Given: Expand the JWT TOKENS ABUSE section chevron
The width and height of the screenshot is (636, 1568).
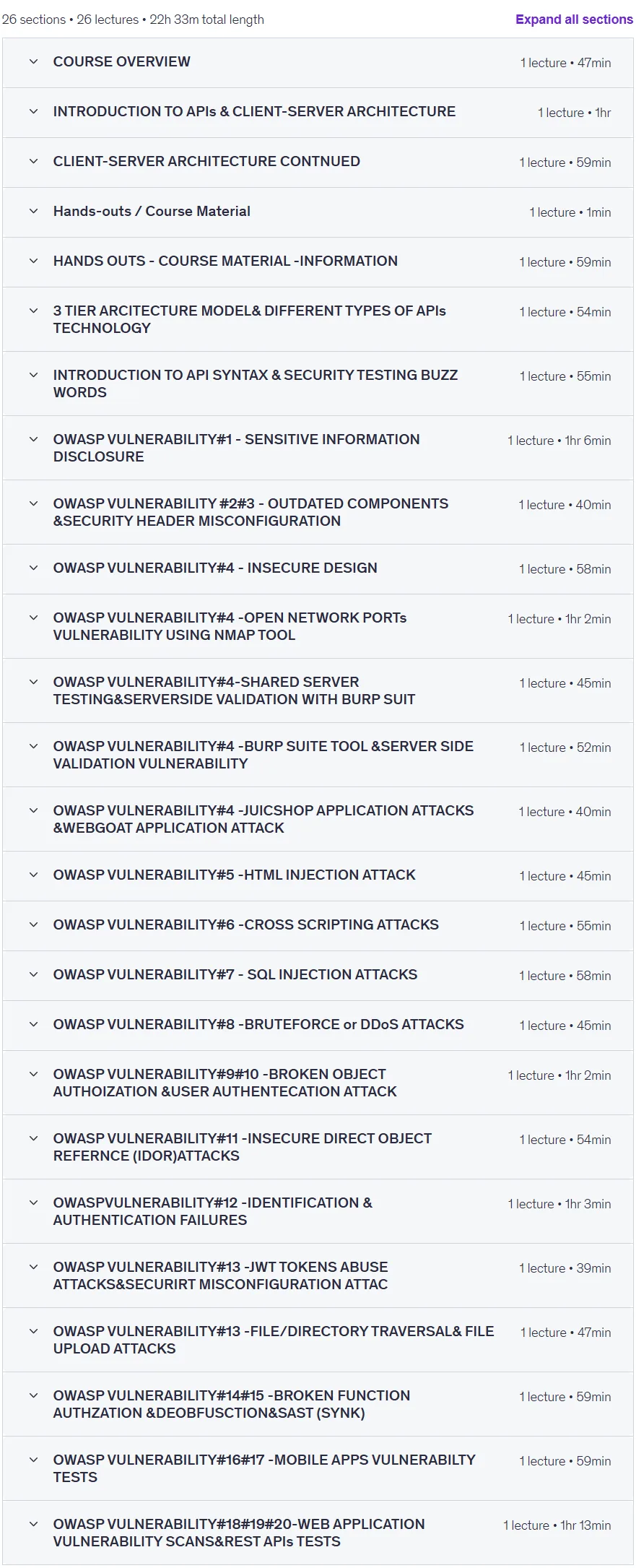Looking at the screenshot, I should coord(33,1267).
